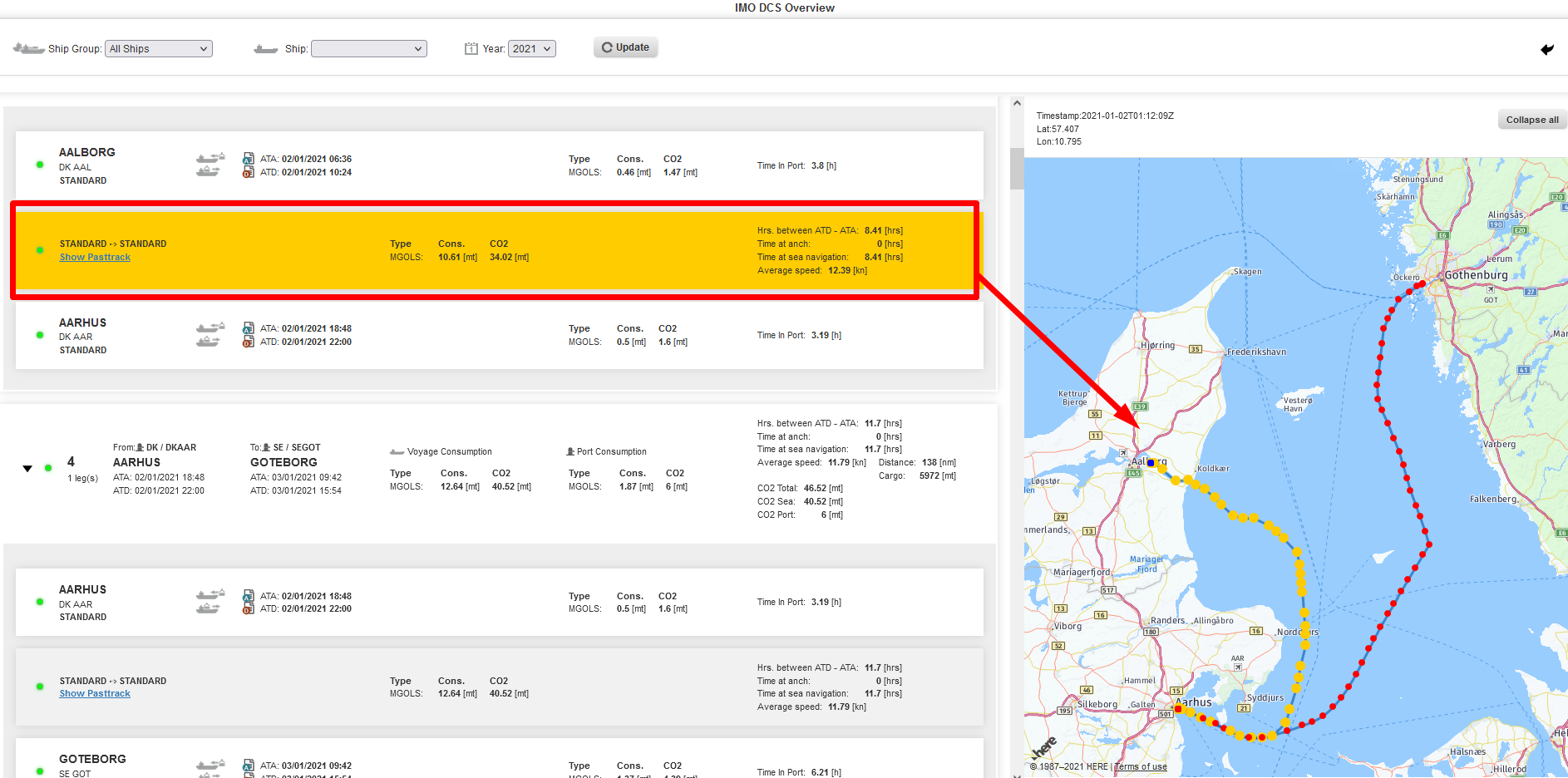Click Average speed 12.39 kn value
1568x778 pixels.
847,270
